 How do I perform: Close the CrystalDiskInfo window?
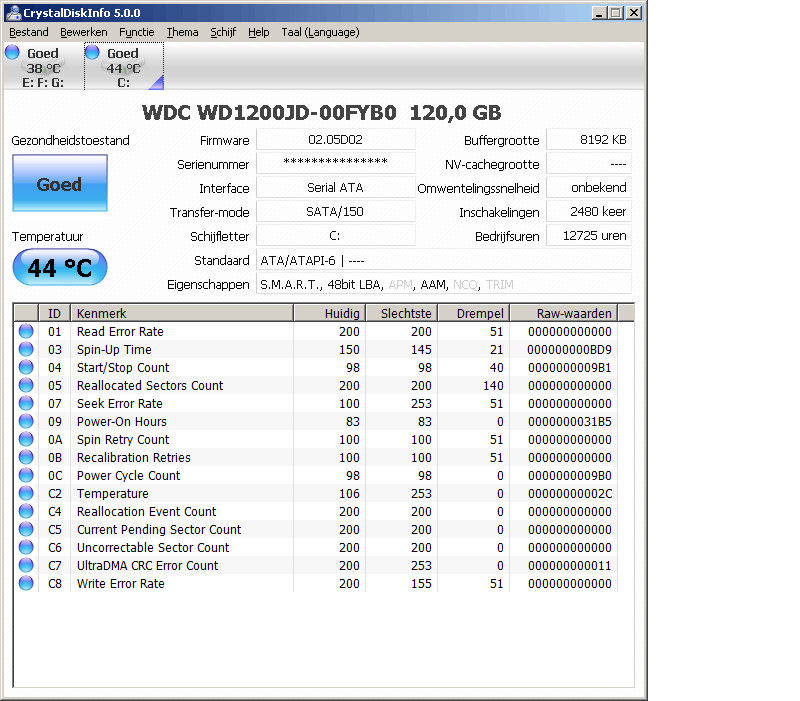click(634, 13)
